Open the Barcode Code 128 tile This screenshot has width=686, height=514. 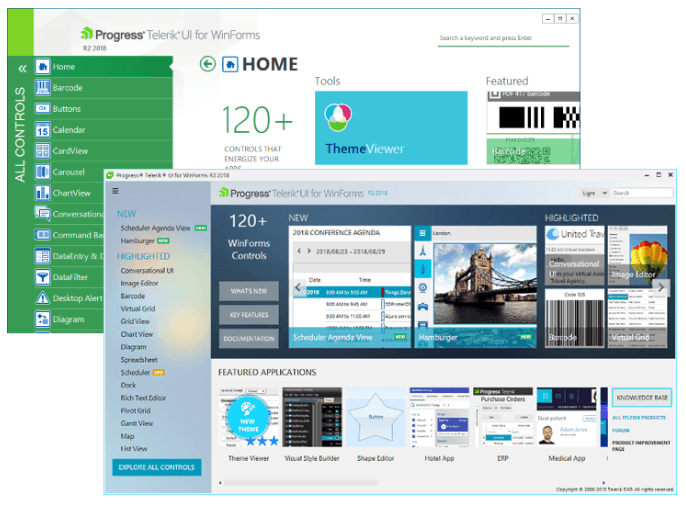(574, 318)
